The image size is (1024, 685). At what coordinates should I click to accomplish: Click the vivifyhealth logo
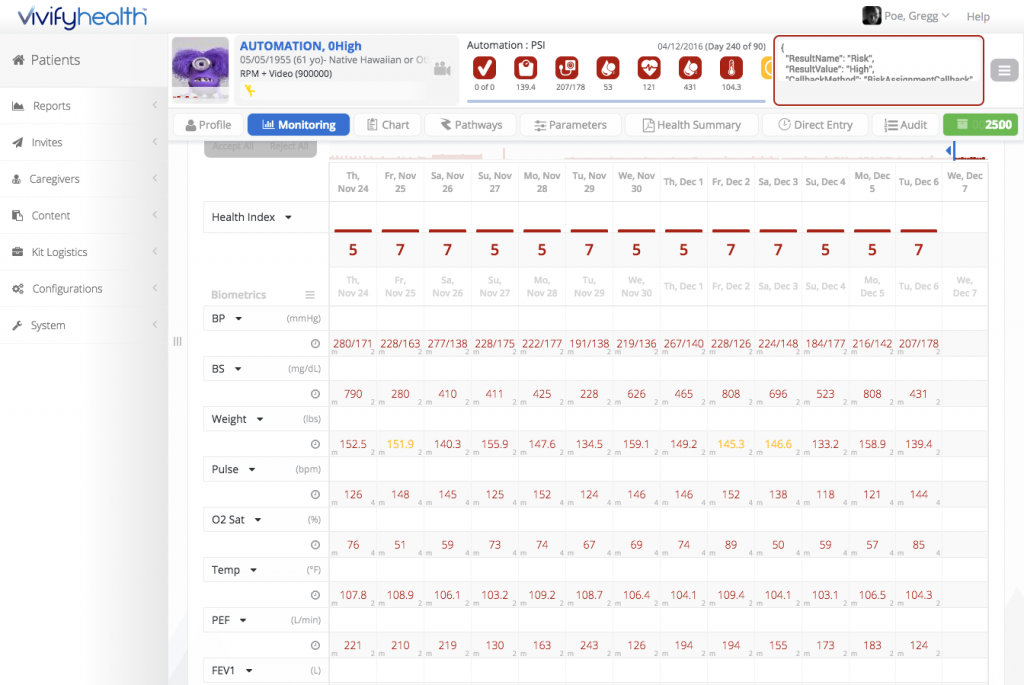point(82,16)
